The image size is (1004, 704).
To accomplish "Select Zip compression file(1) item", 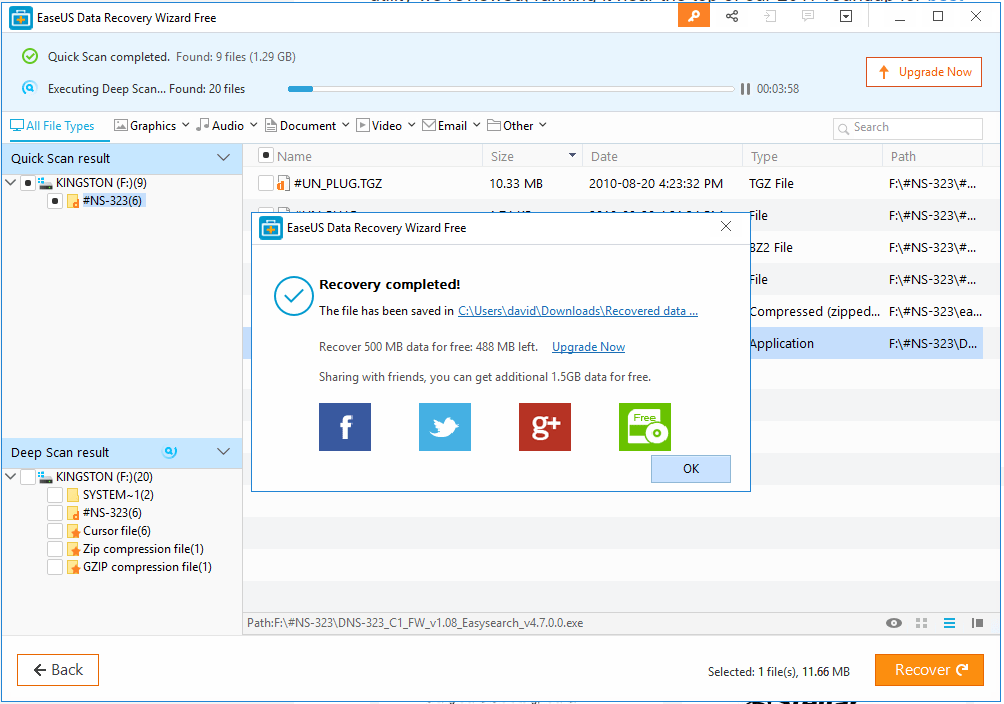I will [143, 549].
